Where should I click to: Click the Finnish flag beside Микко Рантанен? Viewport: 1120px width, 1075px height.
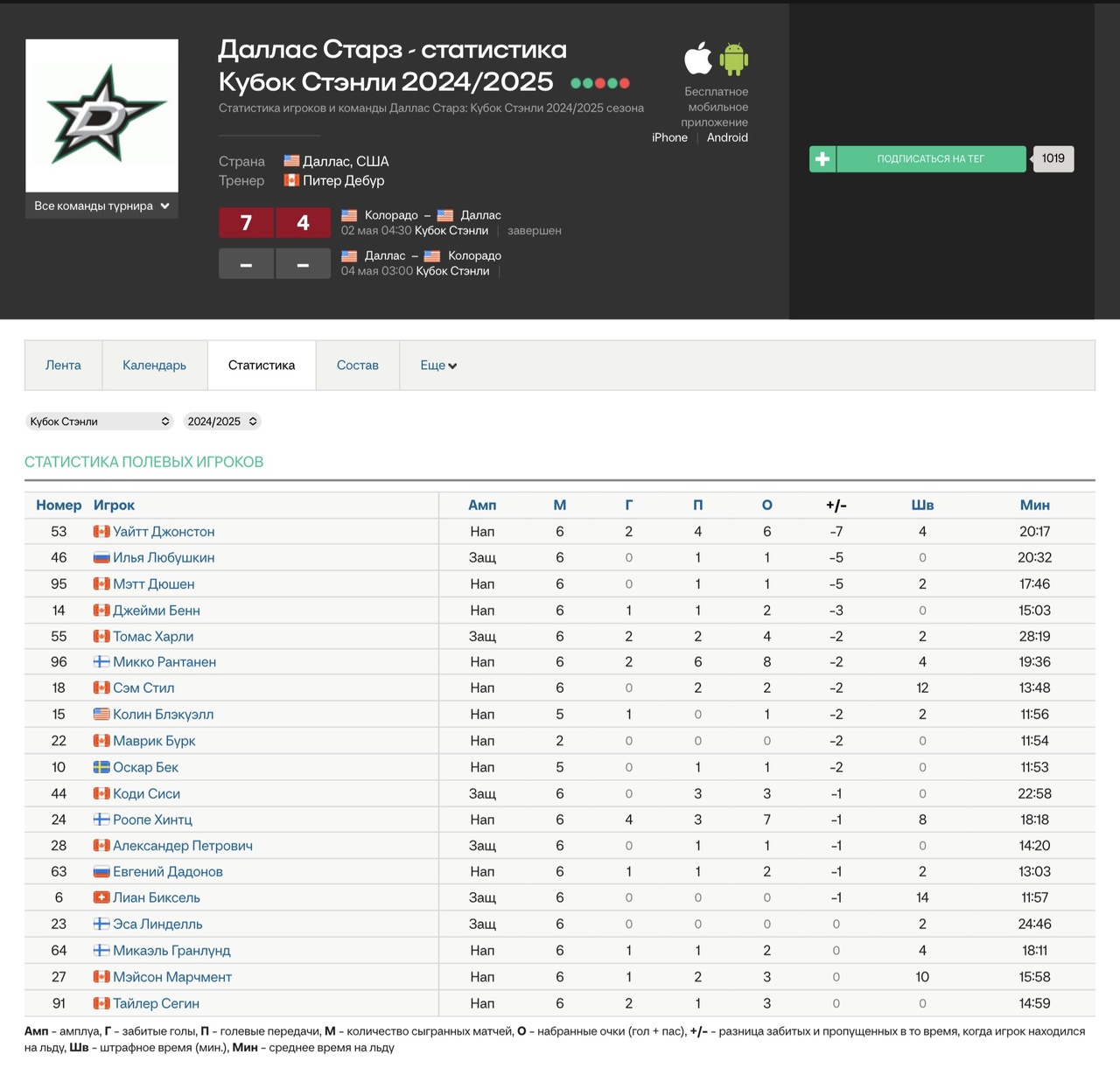point(101,662)
